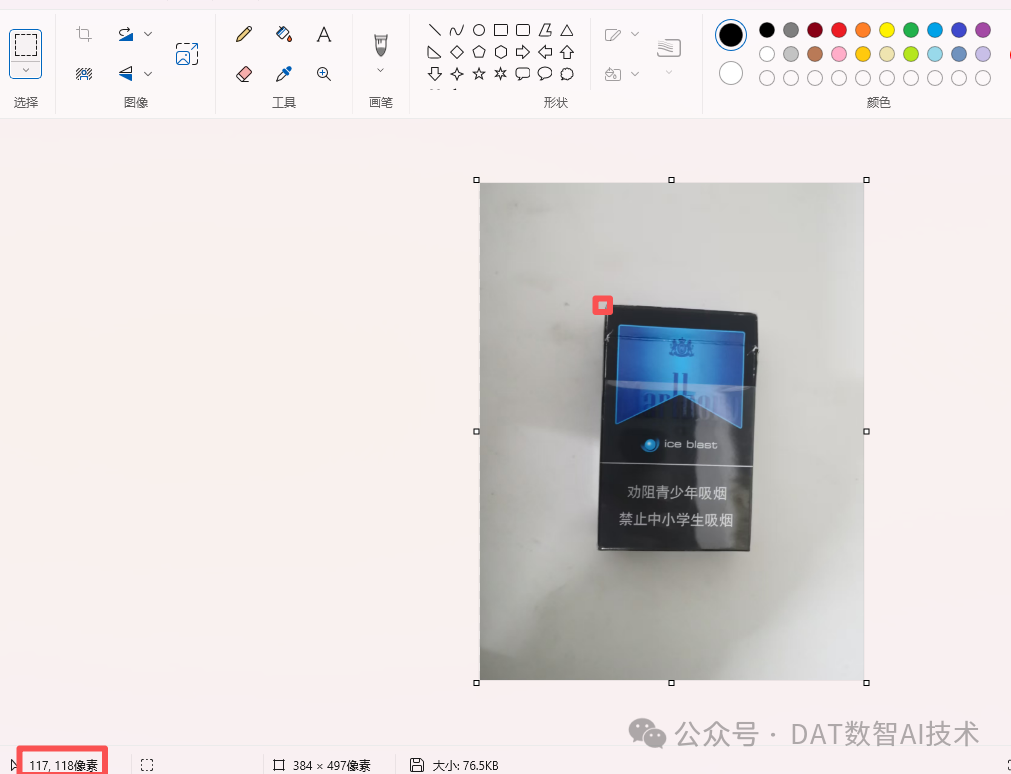Choose the Six-point star shape

coord(500,74)
